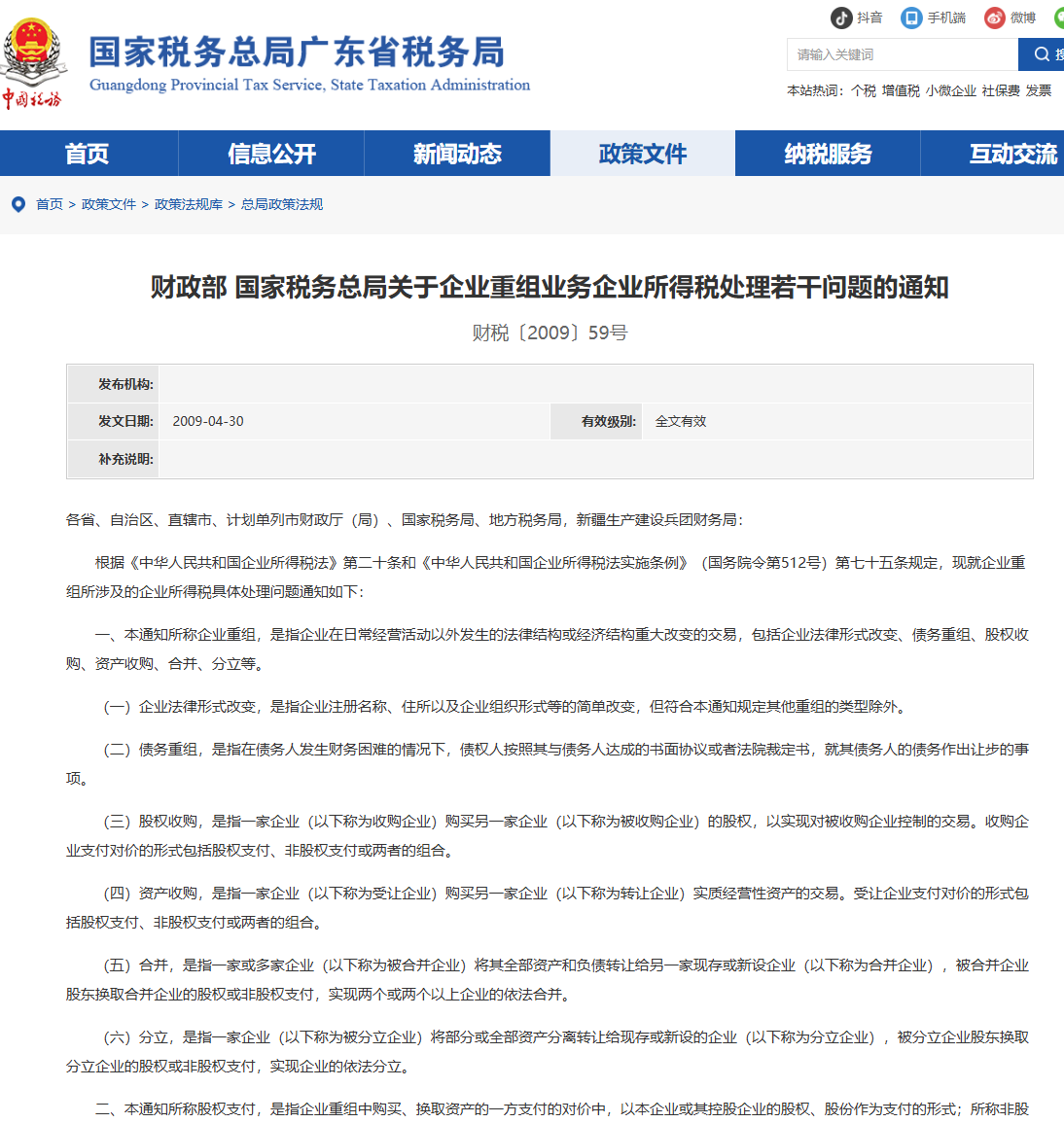The width and height of the screenshot is (1064, 1123).
Task: Click the Douyin (抖音) icon
Action: pyautogui.click(x=841, y=18)
